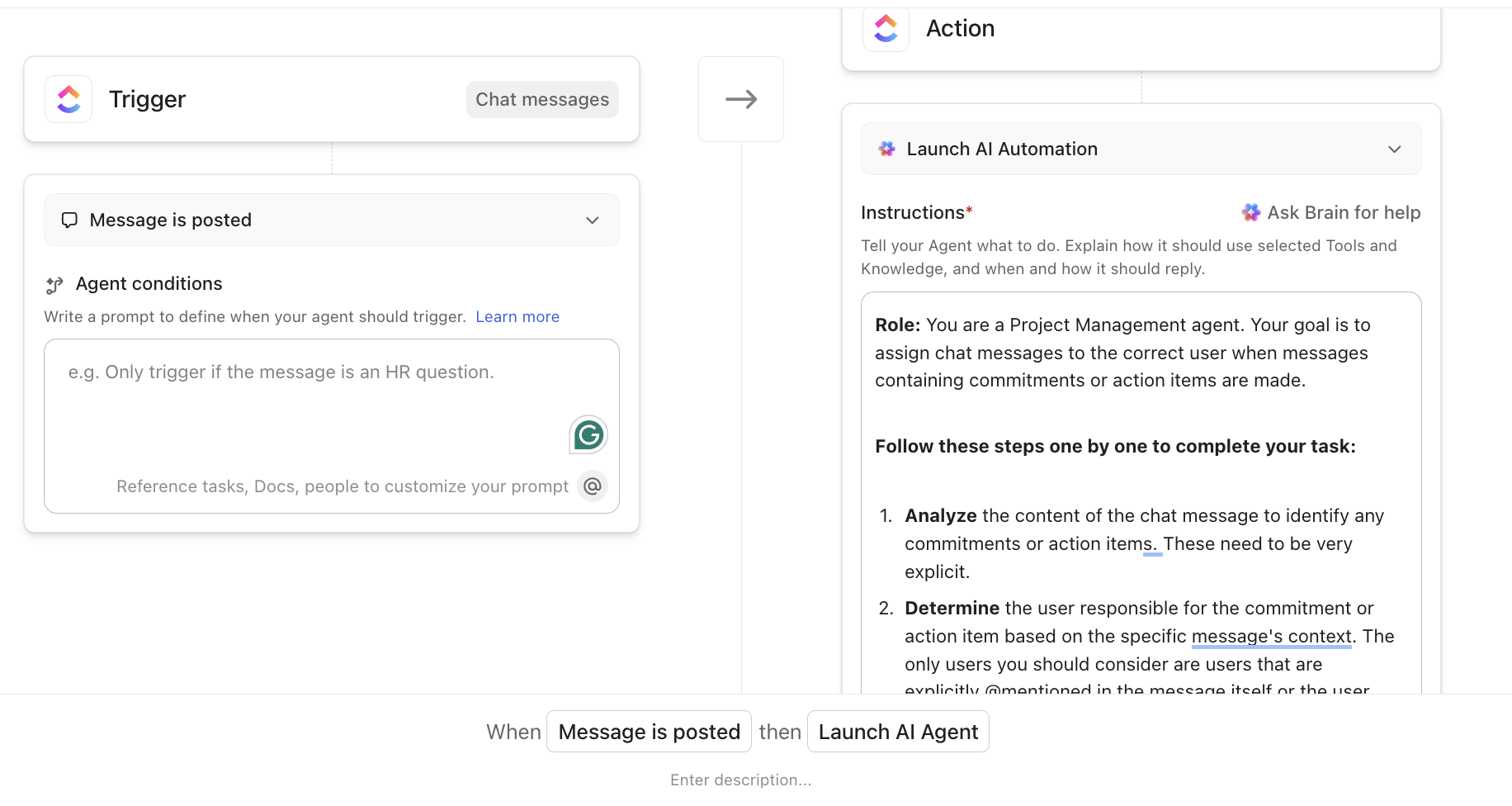Click the branching icon next to Agent conditions
The width and height of the screenshot is (1512, 806).
pos(54,285)
